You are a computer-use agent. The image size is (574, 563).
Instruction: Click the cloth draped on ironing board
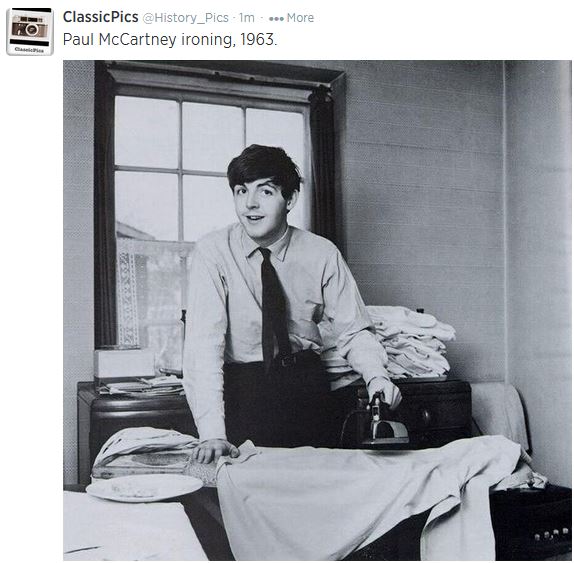(x=366, y=498)
